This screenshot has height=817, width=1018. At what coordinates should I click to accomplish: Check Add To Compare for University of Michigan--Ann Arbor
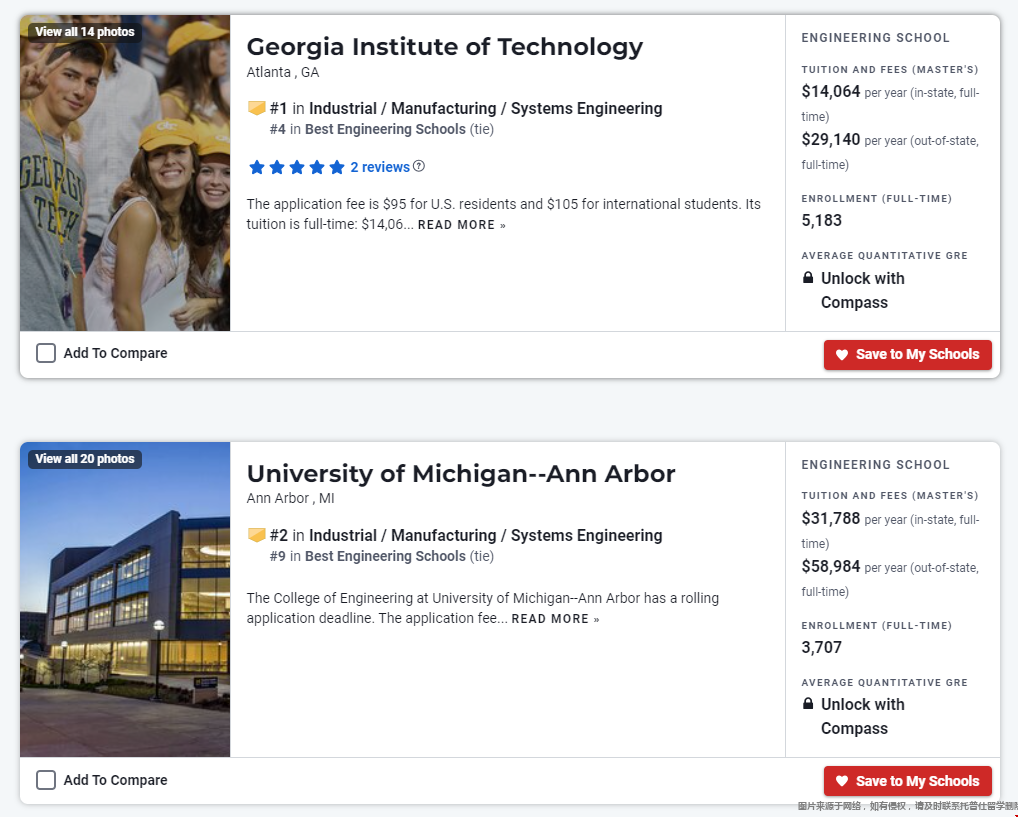[45, 780]
